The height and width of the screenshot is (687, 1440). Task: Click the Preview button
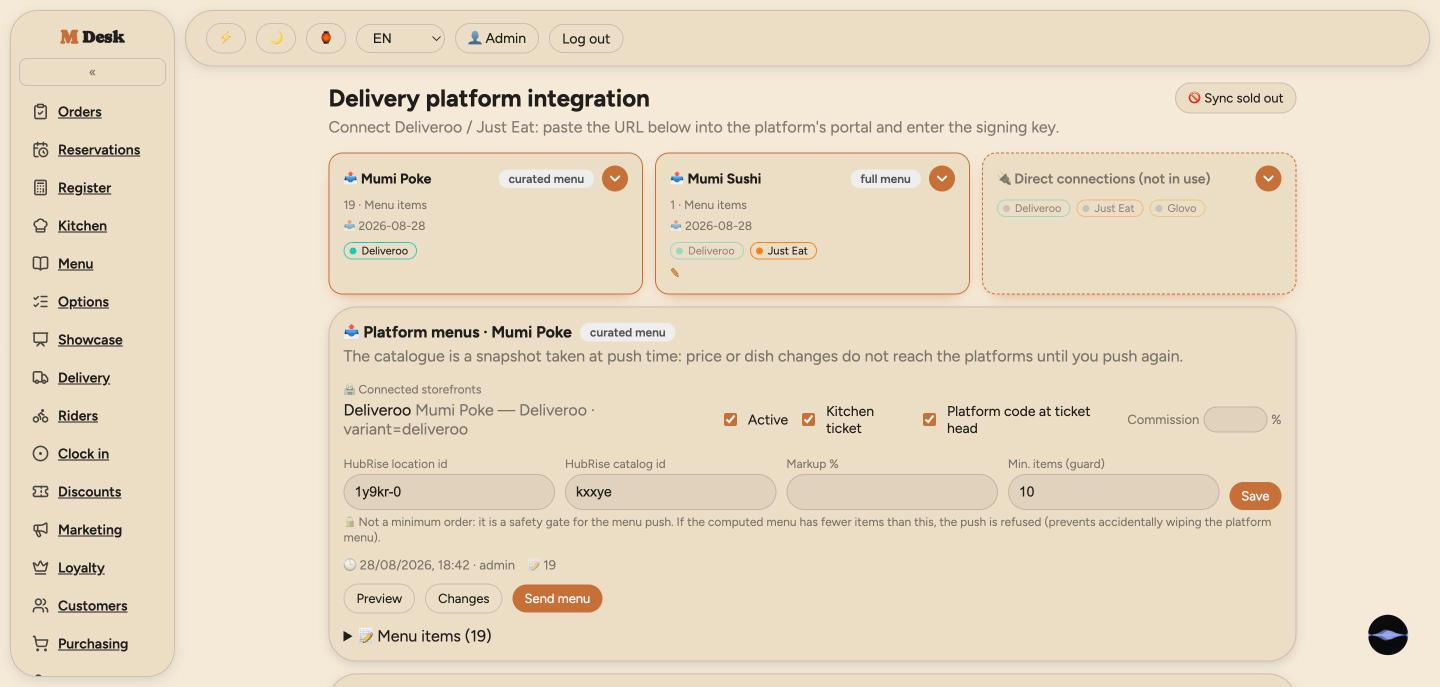click(379, 599)
